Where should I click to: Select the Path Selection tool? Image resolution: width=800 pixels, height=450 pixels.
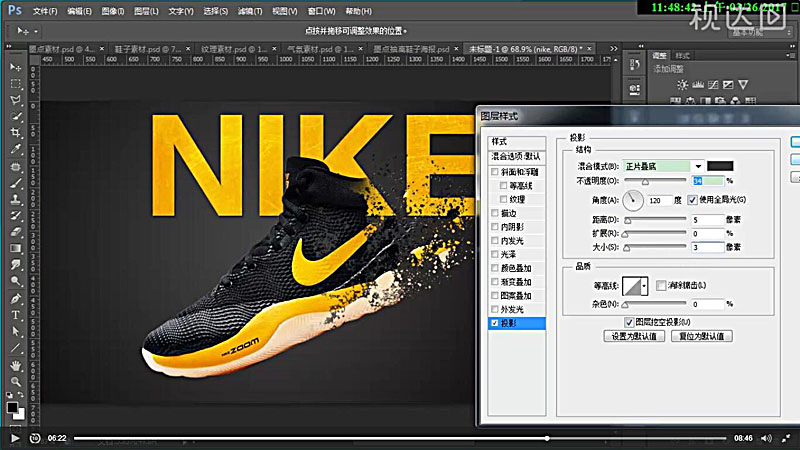click(x=16, y=331)
